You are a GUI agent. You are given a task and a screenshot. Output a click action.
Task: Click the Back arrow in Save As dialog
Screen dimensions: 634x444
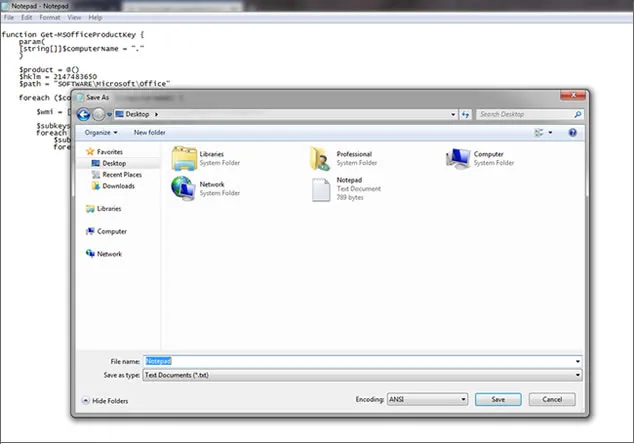(x=83, y=114)
